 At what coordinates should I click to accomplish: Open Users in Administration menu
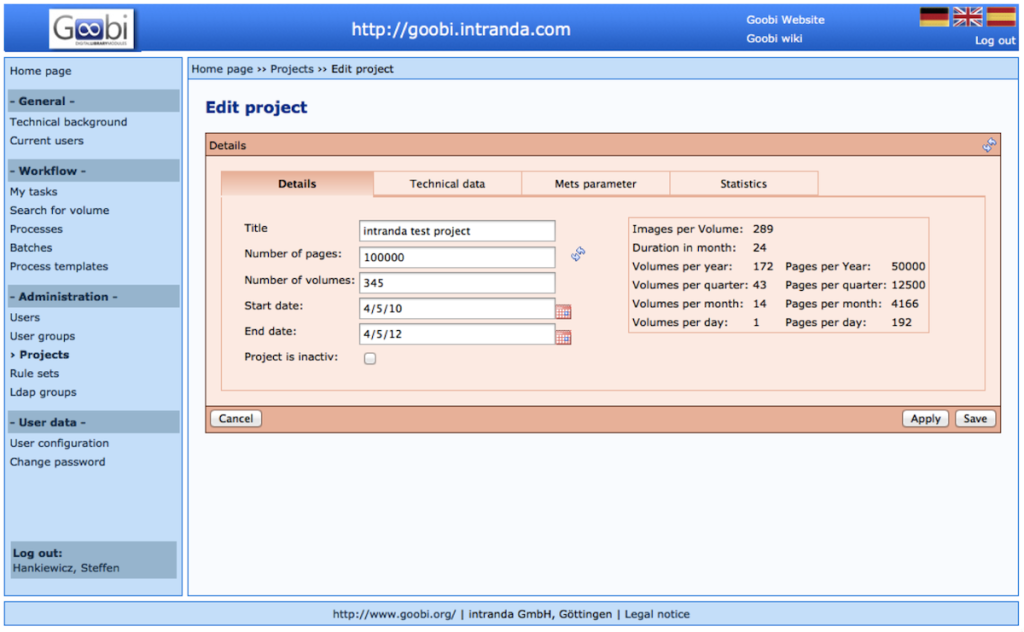tap(25, 317)
